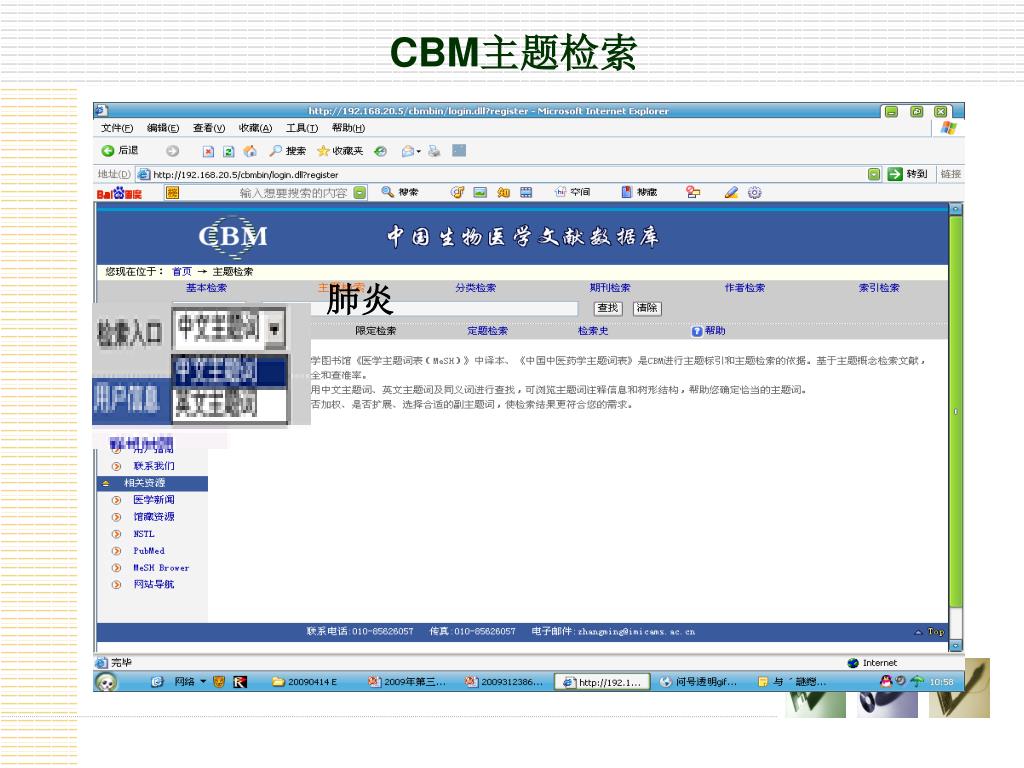
Task: Open 馆藏资源 sidebar link
Action: pos(153,517)
